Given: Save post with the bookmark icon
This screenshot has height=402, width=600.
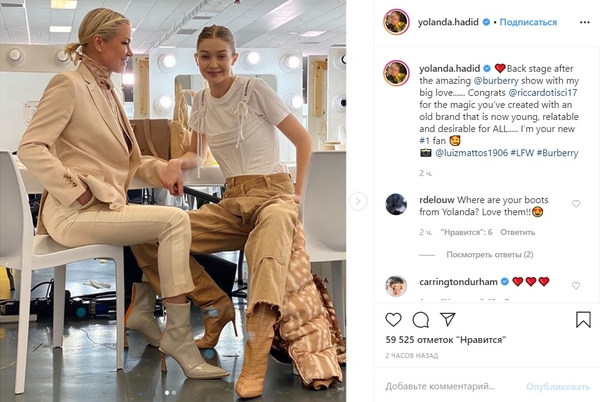Looking at the screenshot, I should 583,319.
